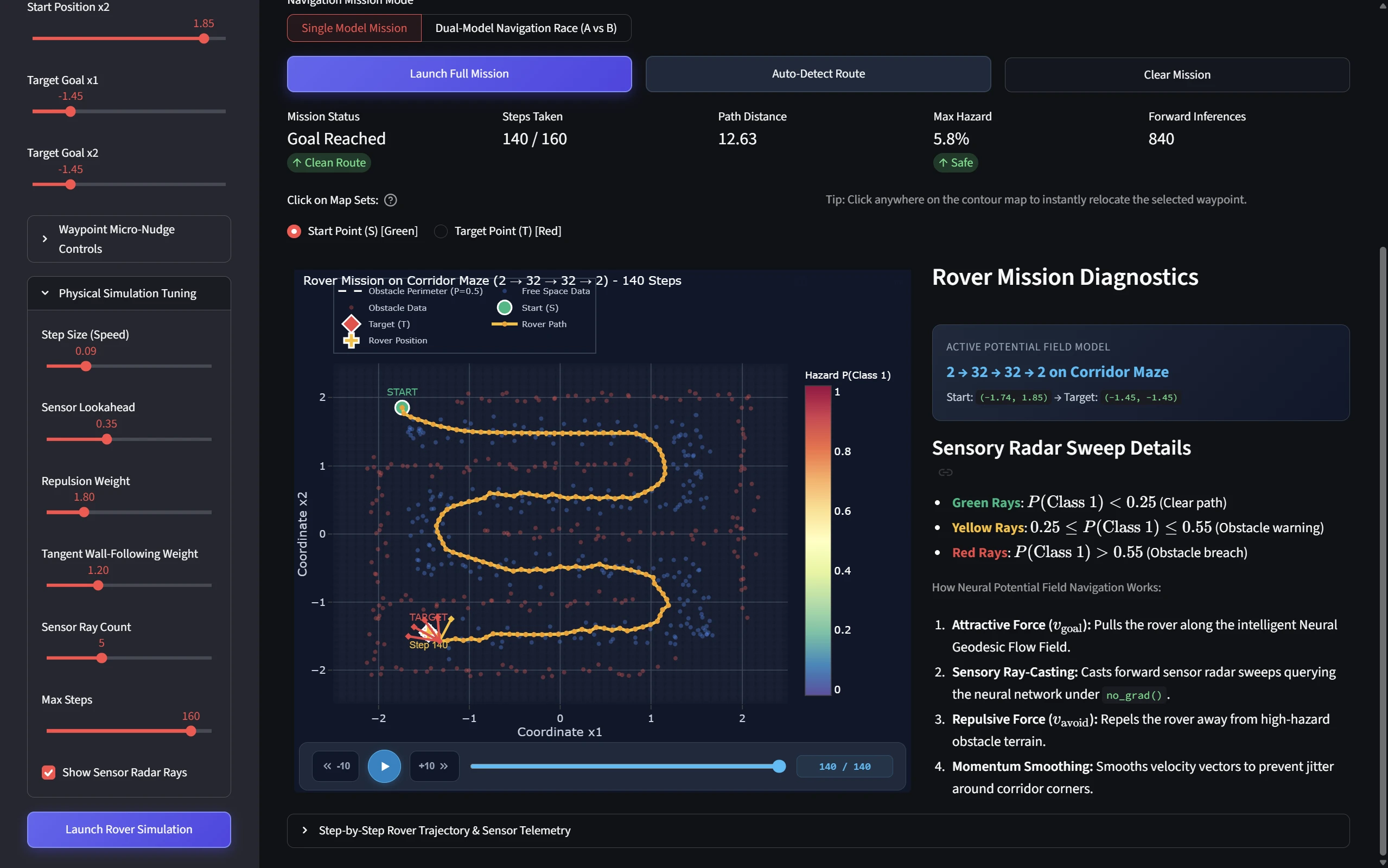This screenshot has width=1388, height=868.
Task: Uncheck Show Sensor Radar Rays checkbox
Action: [x=49, y=772]
